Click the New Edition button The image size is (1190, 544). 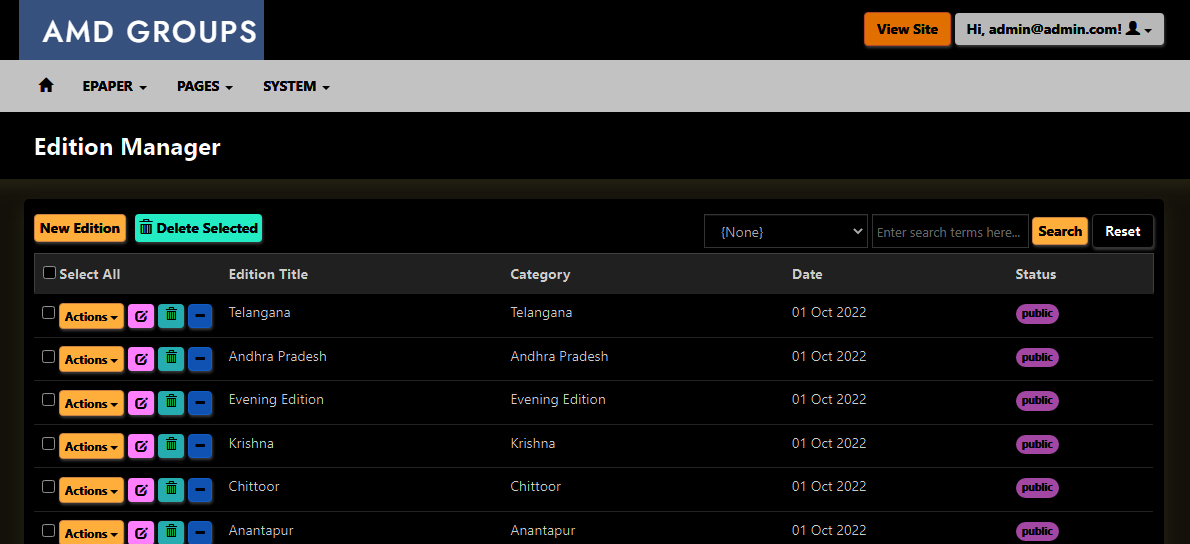(x=80, y=228)
